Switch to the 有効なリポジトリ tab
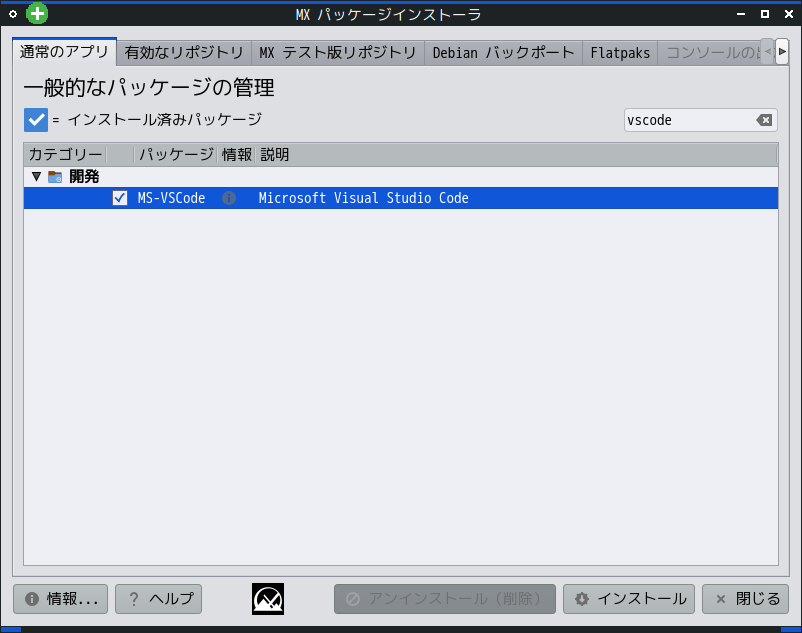The image size is (802, 633). [x=185, y=51]
